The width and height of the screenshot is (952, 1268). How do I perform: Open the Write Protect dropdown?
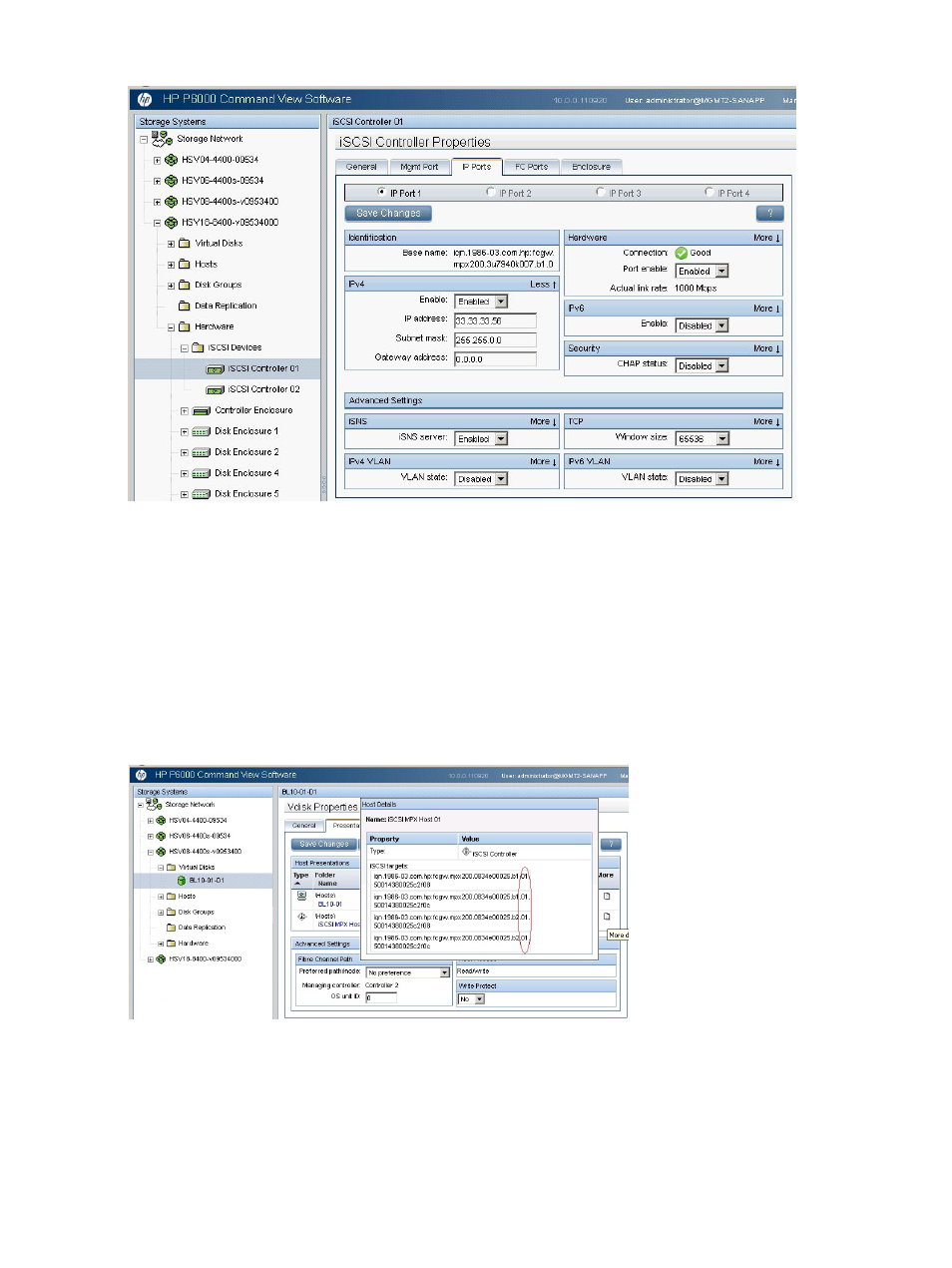(471, 999)
